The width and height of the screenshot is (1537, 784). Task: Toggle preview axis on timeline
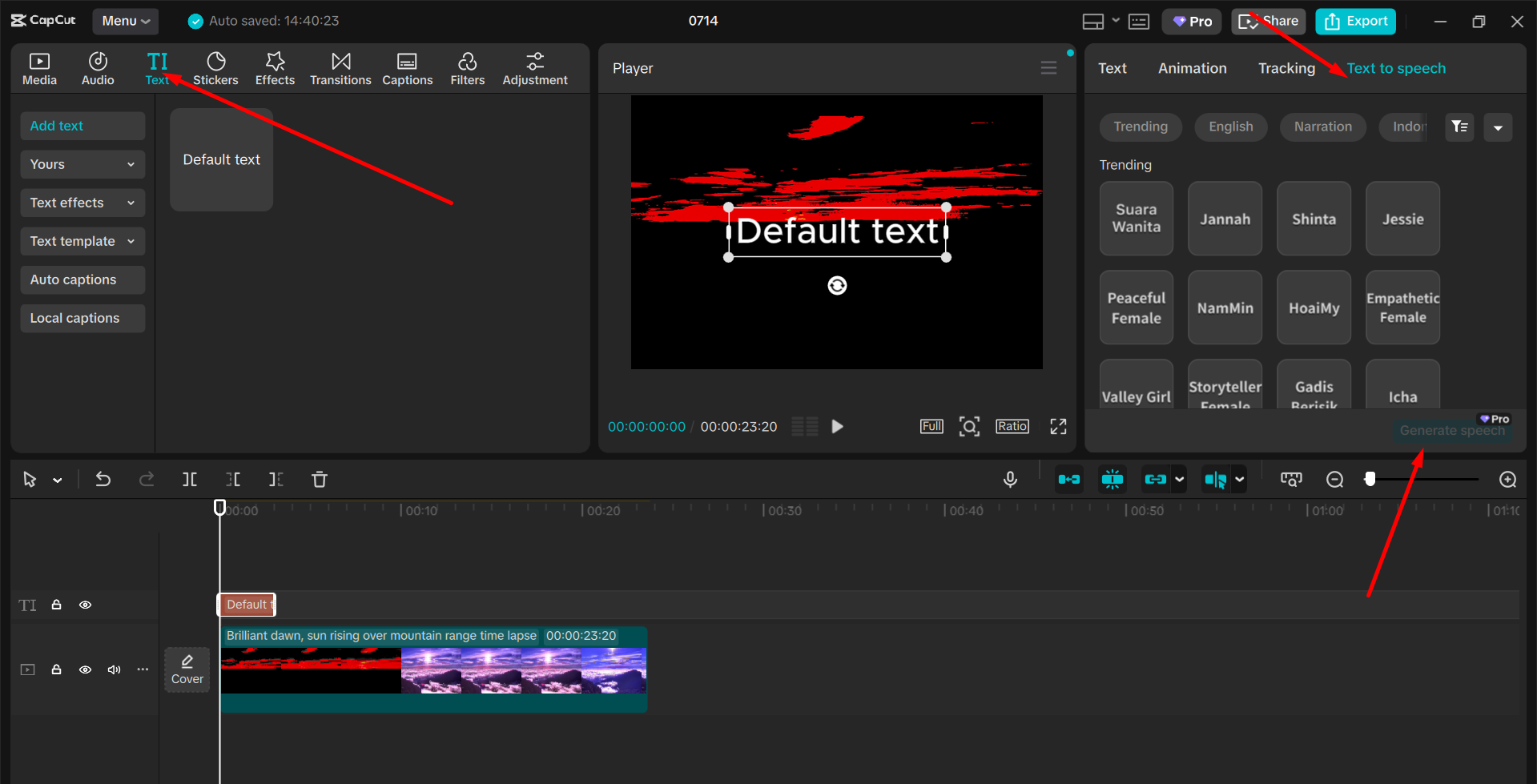point(1215,479)
